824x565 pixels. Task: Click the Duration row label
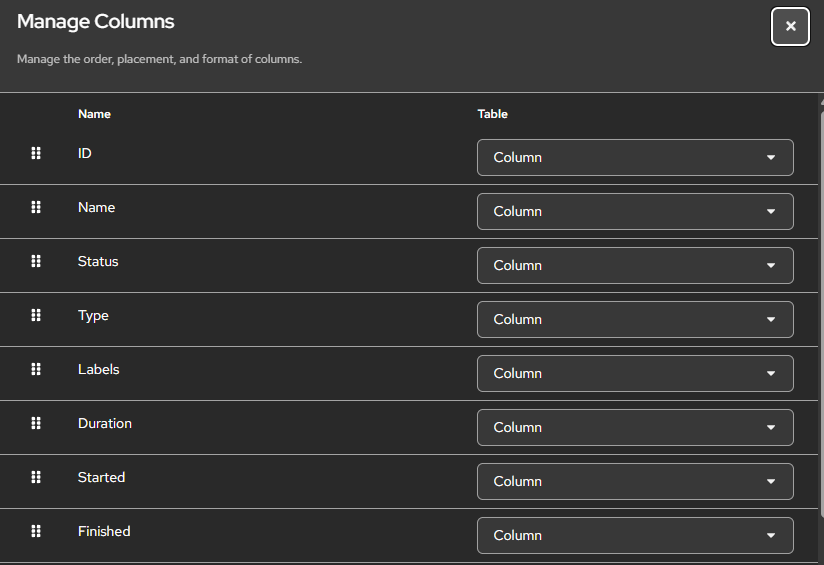coord(105,423)
